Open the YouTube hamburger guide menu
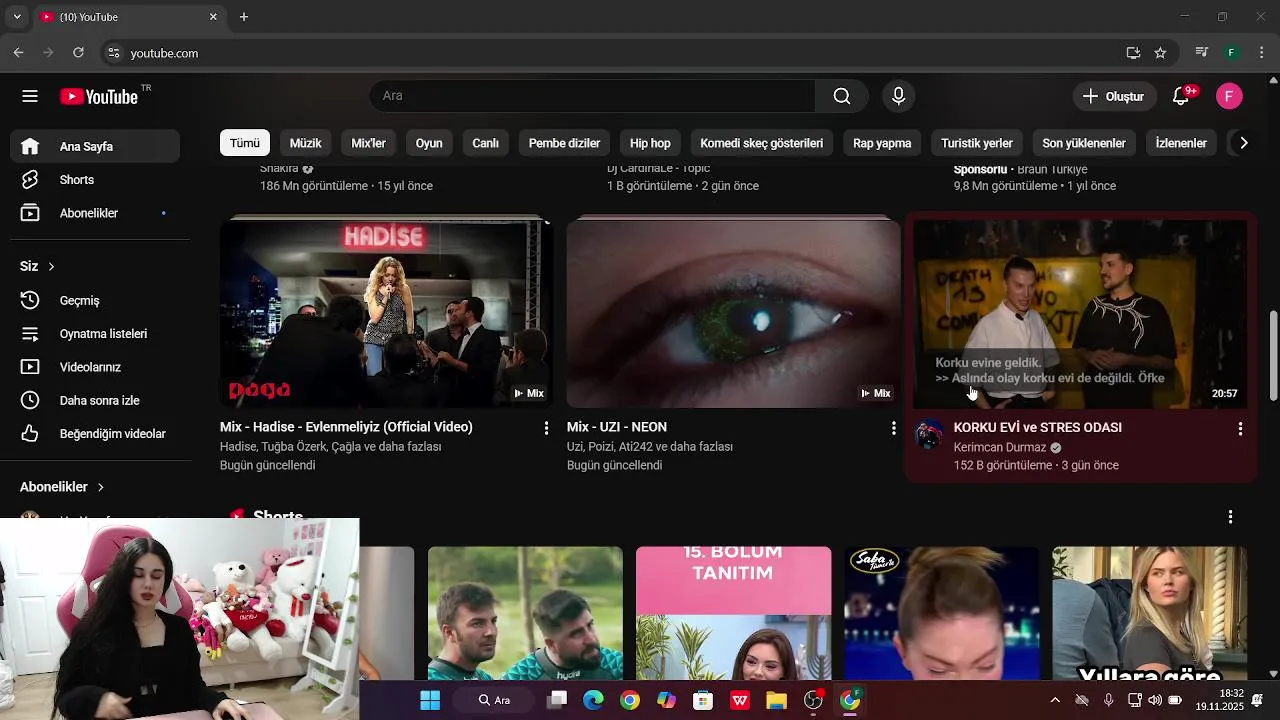The width and height of the screenshot is (1280, 720). coord(30,96)
